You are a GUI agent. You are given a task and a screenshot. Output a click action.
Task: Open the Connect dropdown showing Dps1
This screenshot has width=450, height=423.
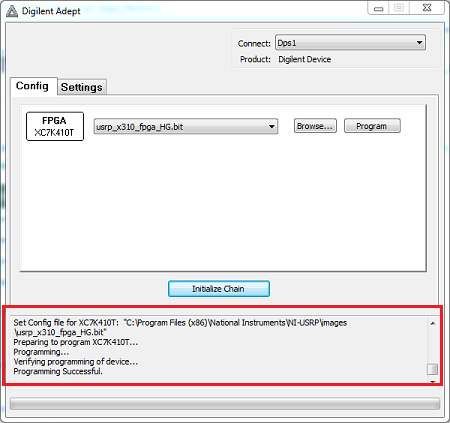[x=350, y=43]
